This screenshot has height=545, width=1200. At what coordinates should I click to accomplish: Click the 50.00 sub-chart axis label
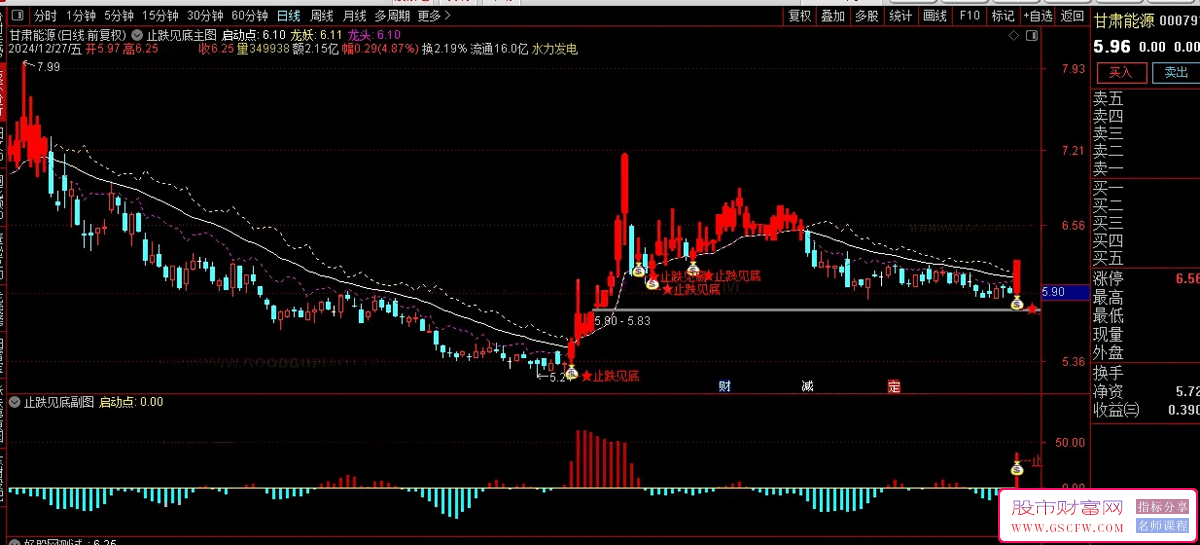coord(1070,441)
